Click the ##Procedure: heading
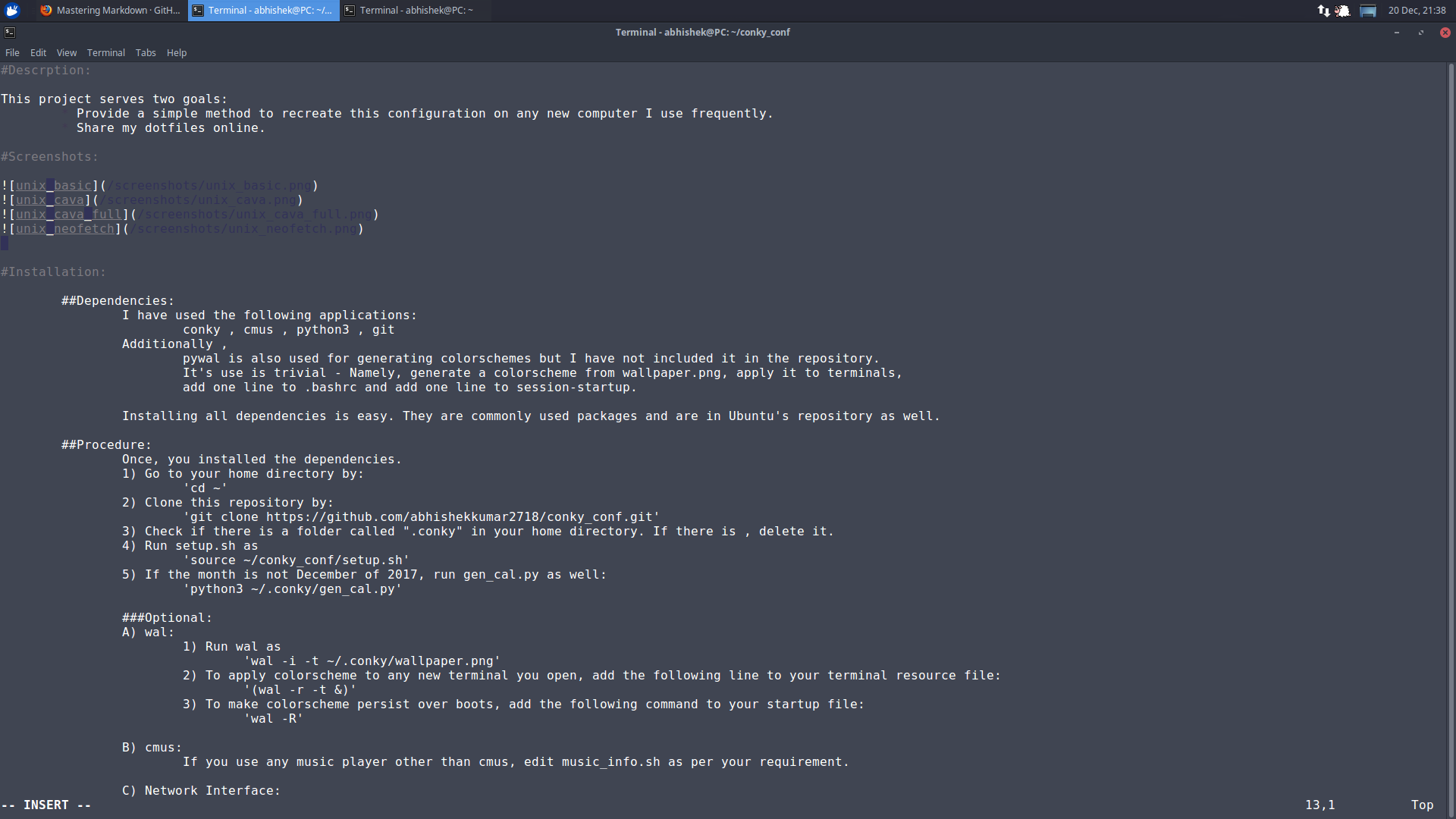The height and width of the screenshot is (819, 1456). pos(106,445)
